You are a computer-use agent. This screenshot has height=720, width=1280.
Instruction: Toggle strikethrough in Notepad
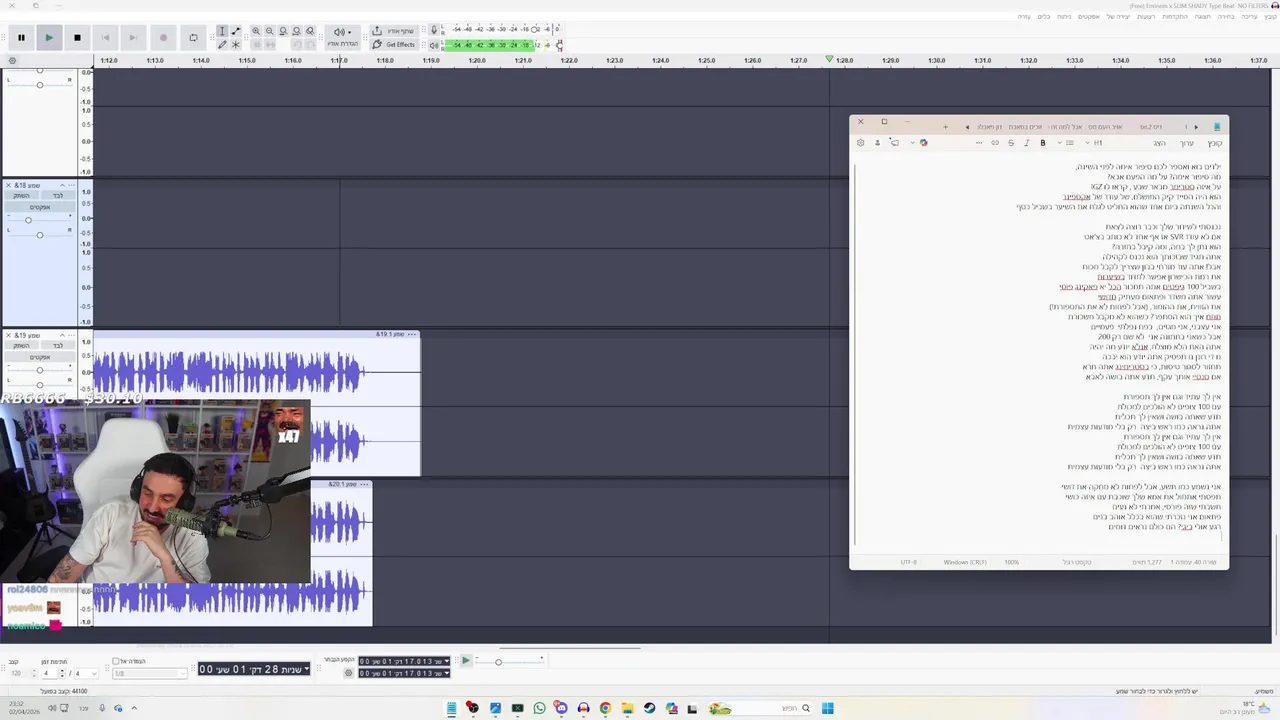[1011, 143]
